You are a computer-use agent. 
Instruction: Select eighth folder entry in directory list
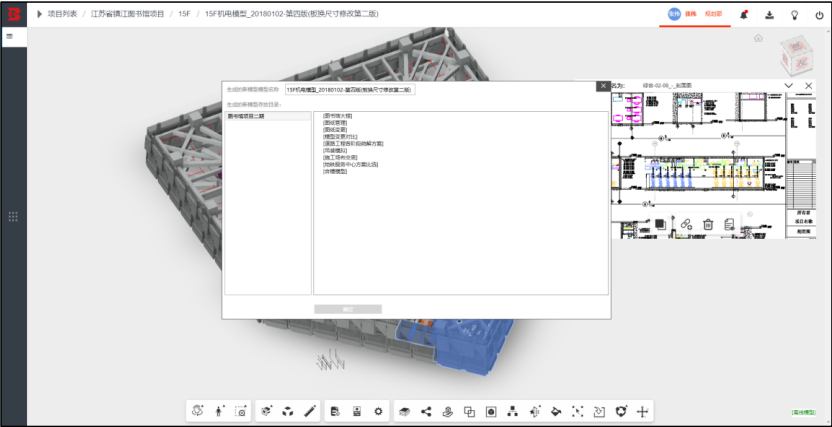350,164
